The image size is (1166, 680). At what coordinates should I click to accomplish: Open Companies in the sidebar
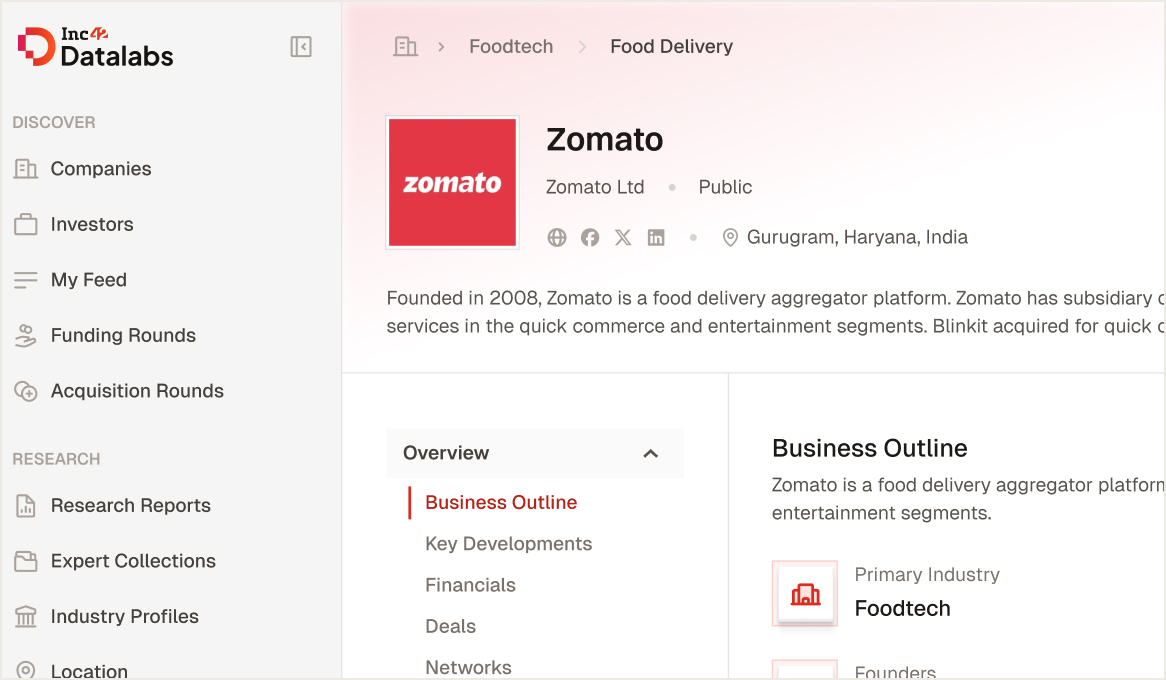tap(100, 169)
